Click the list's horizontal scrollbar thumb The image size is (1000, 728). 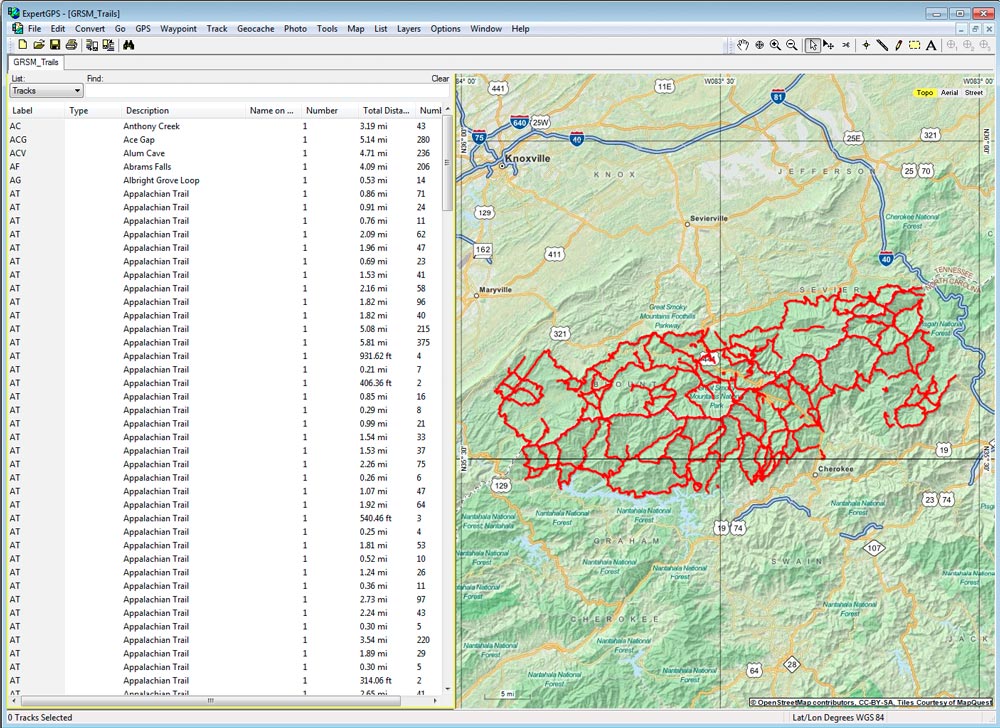pos(210,701)
